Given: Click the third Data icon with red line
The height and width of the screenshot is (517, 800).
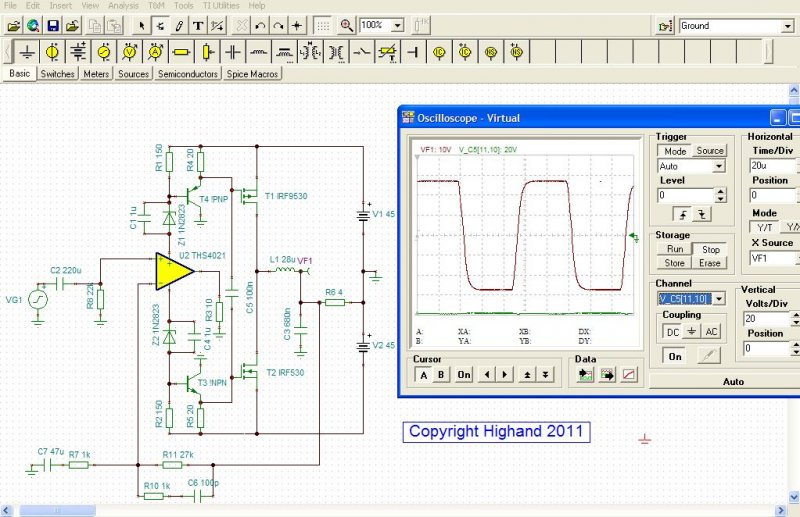Looking at the screenshot, I should tap(629, 375).
